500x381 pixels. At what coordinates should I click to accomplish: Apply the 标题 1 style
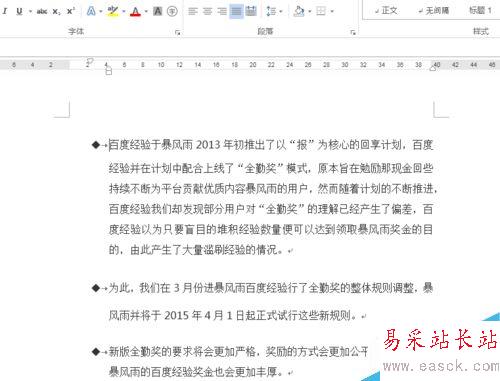tap(480, 11)
